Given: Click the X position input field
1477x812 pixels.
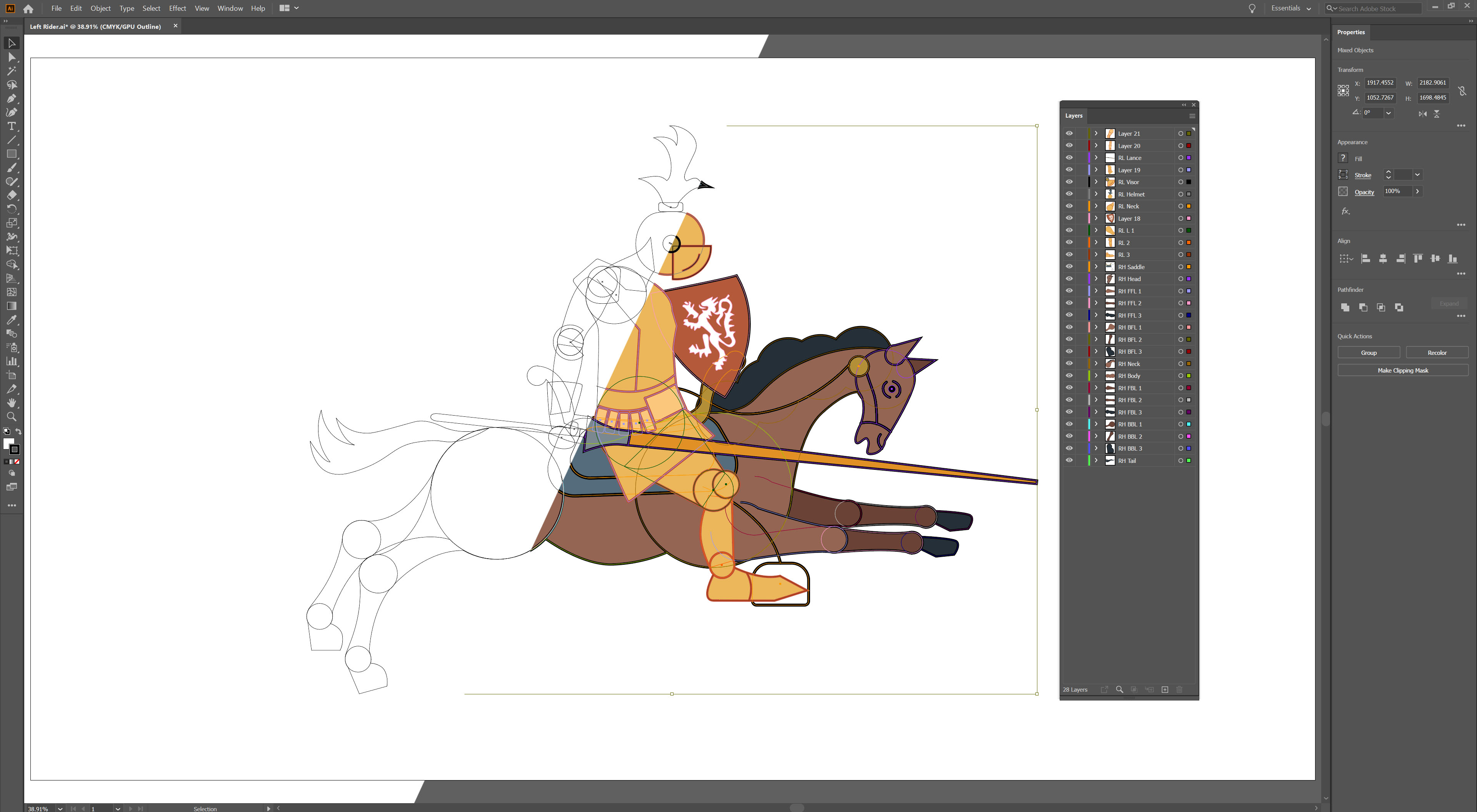Looking at the screenshot, I should [1380, 83].
